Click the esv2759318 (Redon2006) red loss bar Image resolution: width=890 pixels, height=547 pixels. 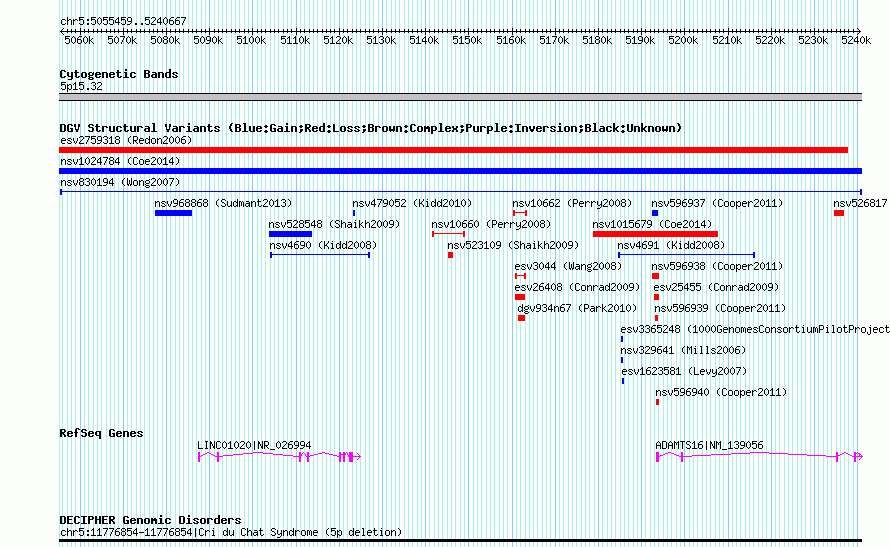454,150
